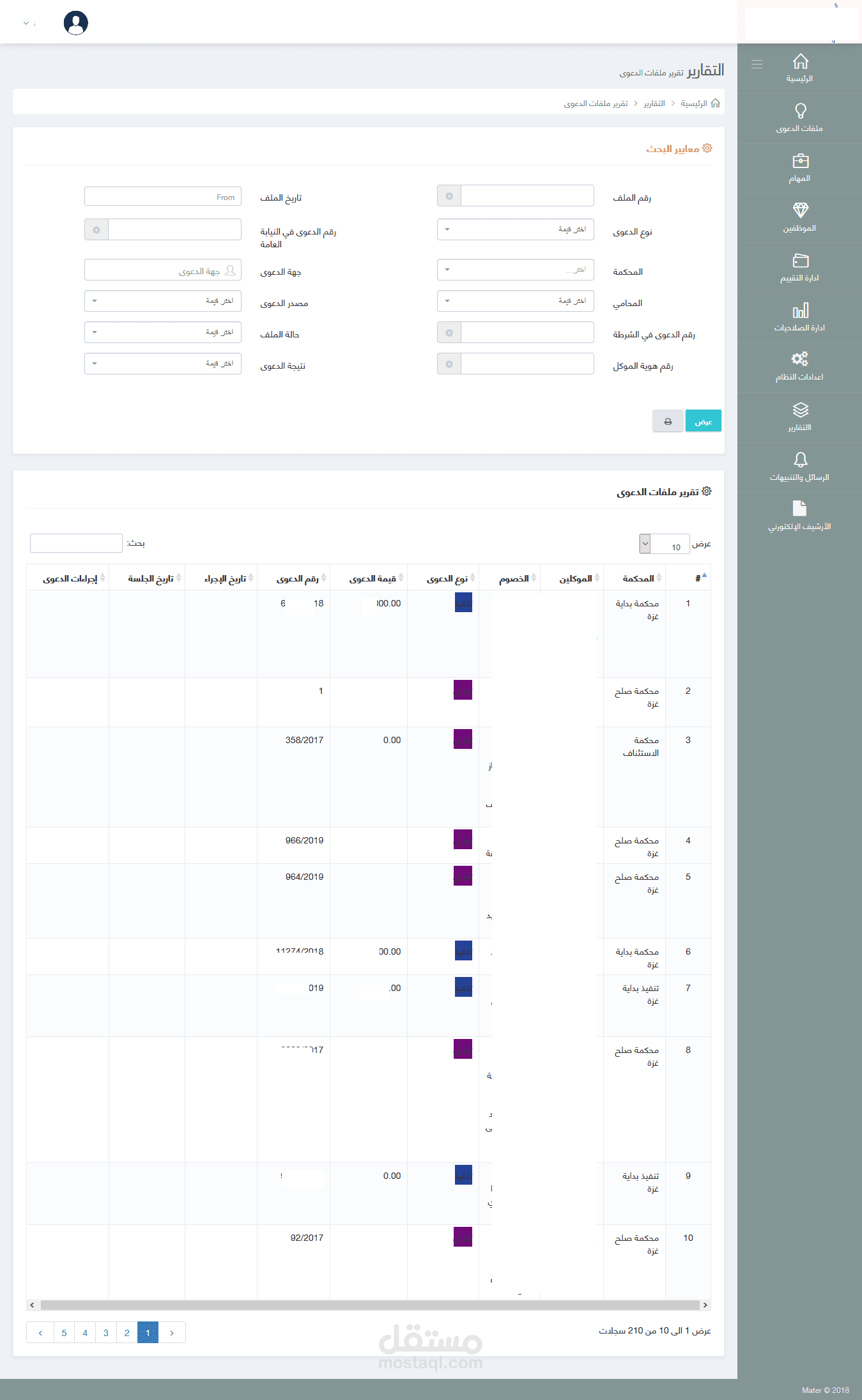Focus the جهة الدعوى input field
This screenshot has width=862, height=1400.
(x=163, y=270)
